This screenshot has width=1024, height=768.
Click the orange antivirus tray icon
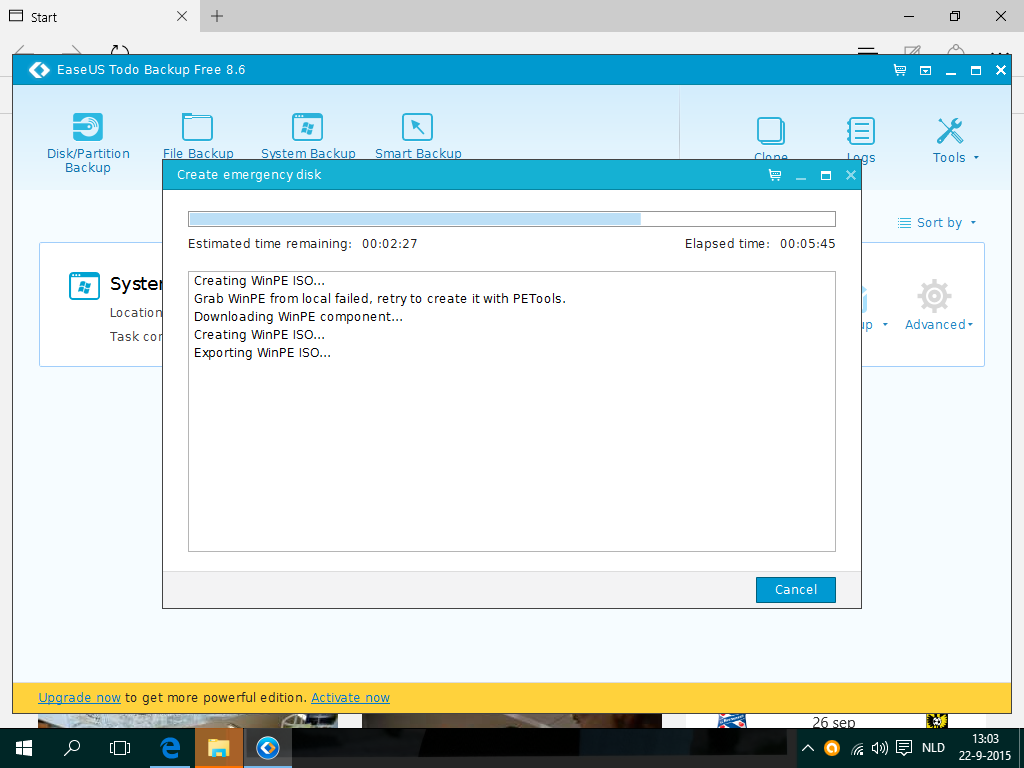click(x=832, y=748)
